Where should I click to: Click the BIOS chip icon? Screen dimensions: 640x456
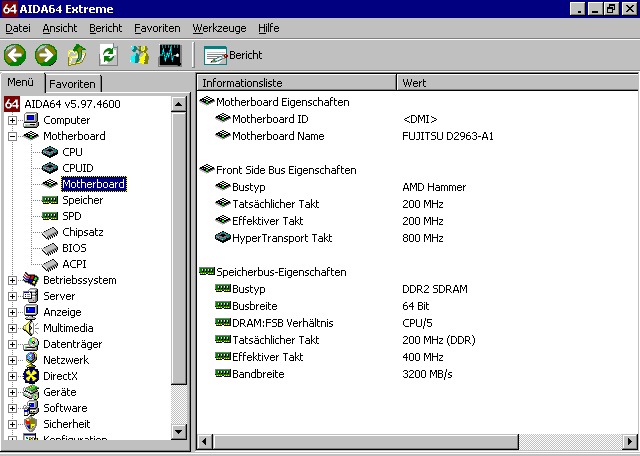(50, 249)
